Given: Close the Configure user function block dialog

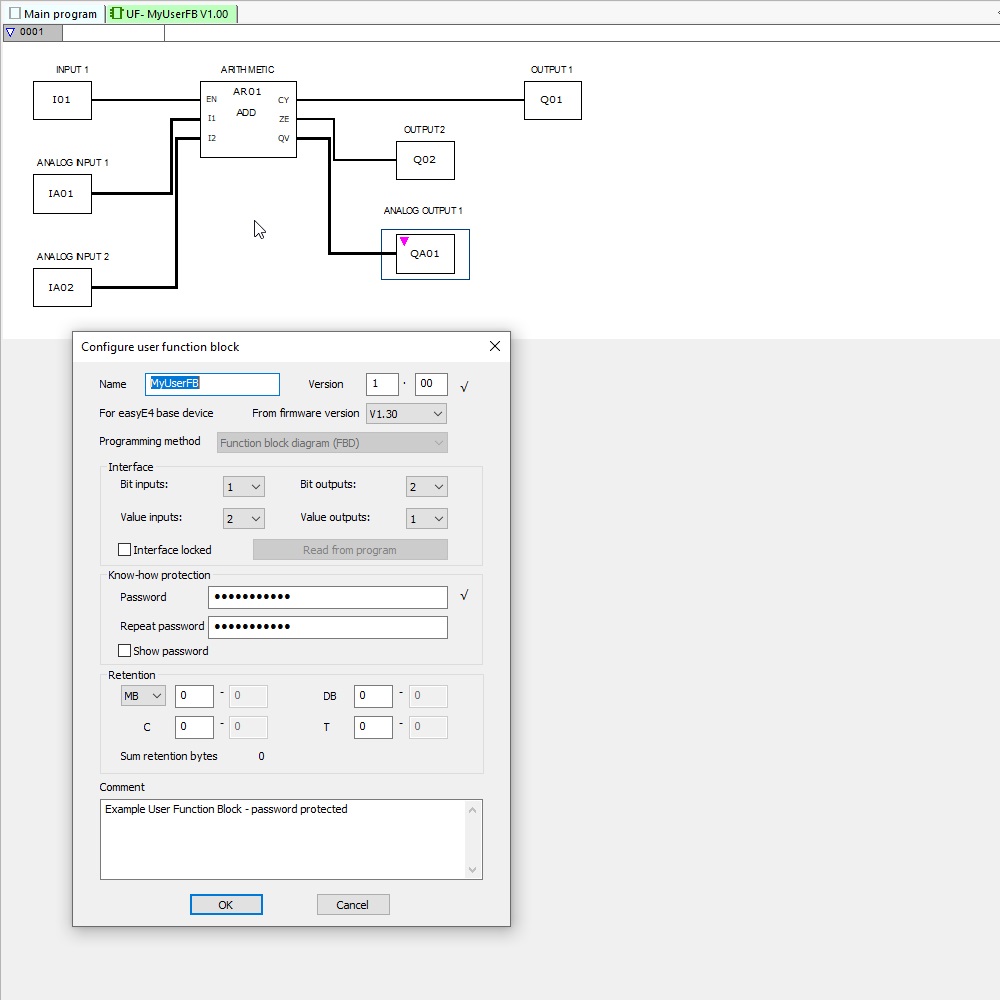Looking at the screenshot, I should [x=495, y=346].
